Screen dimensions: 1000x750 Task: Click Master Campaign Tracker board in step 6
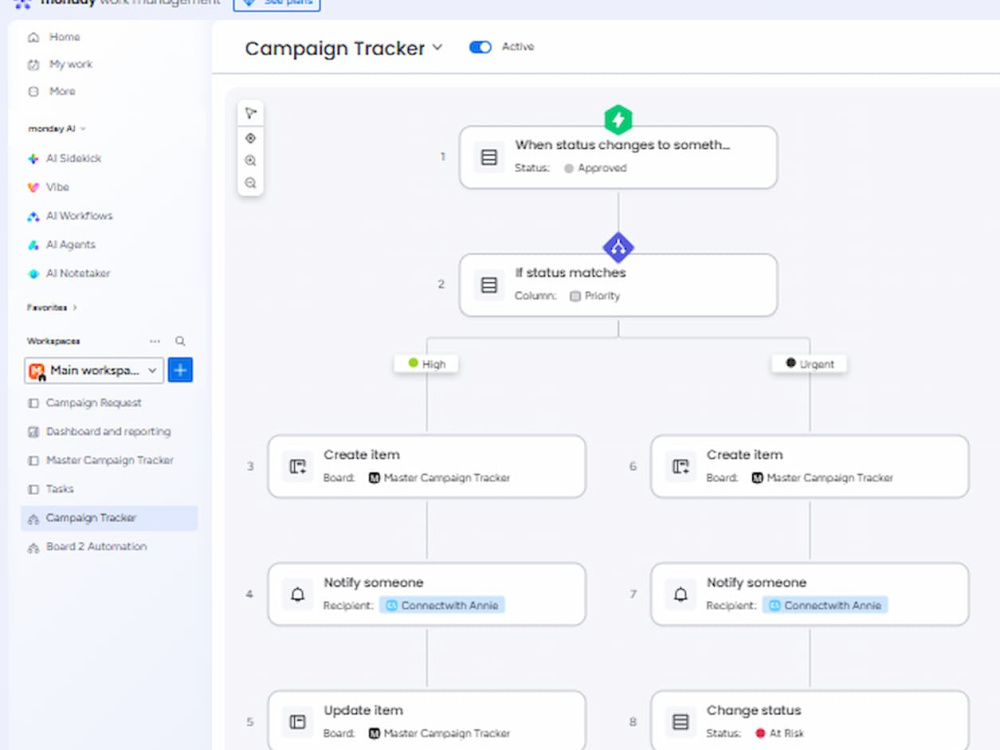822,478
